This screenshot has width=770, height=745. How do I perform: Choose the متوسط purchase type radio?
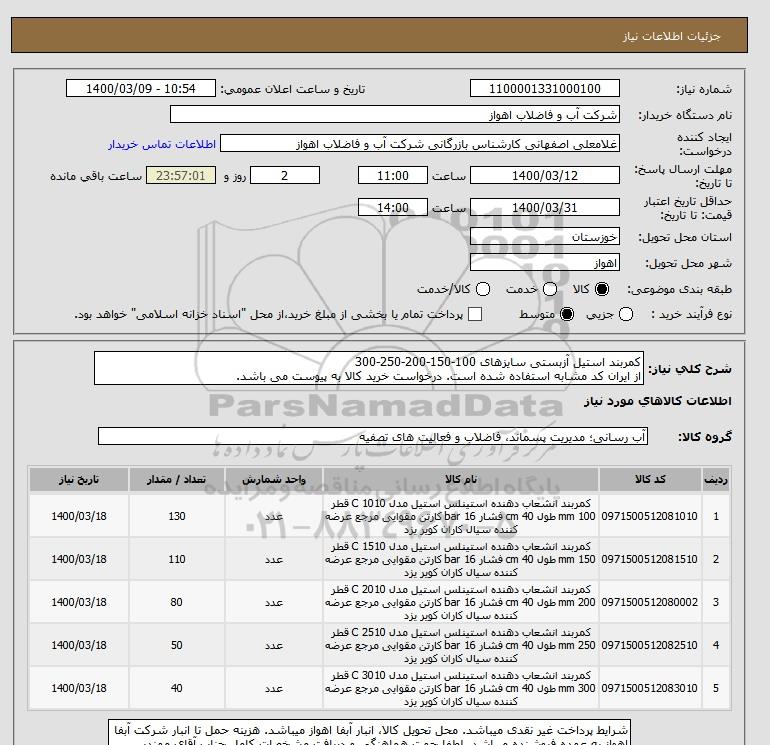(567, 314)
